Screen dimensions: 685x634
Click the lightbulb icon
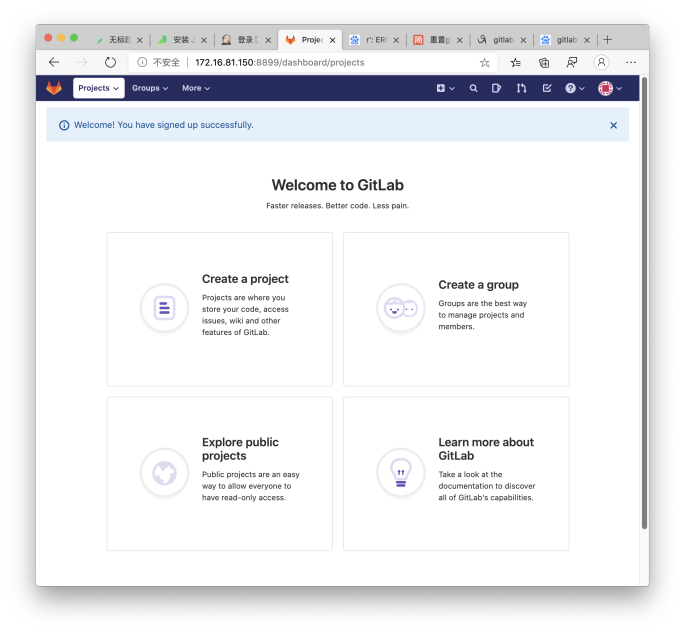tap(401, 473)
